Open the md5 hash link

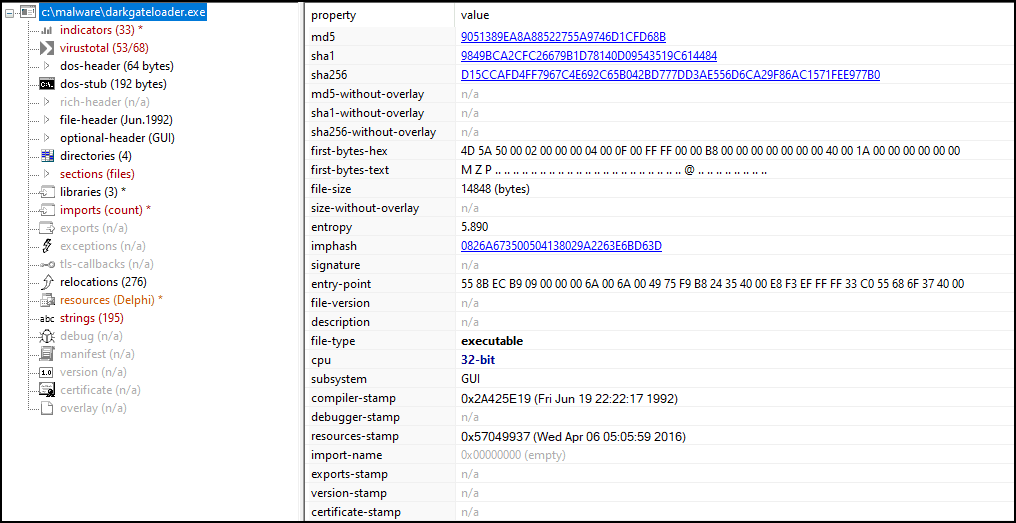point(563,37)
